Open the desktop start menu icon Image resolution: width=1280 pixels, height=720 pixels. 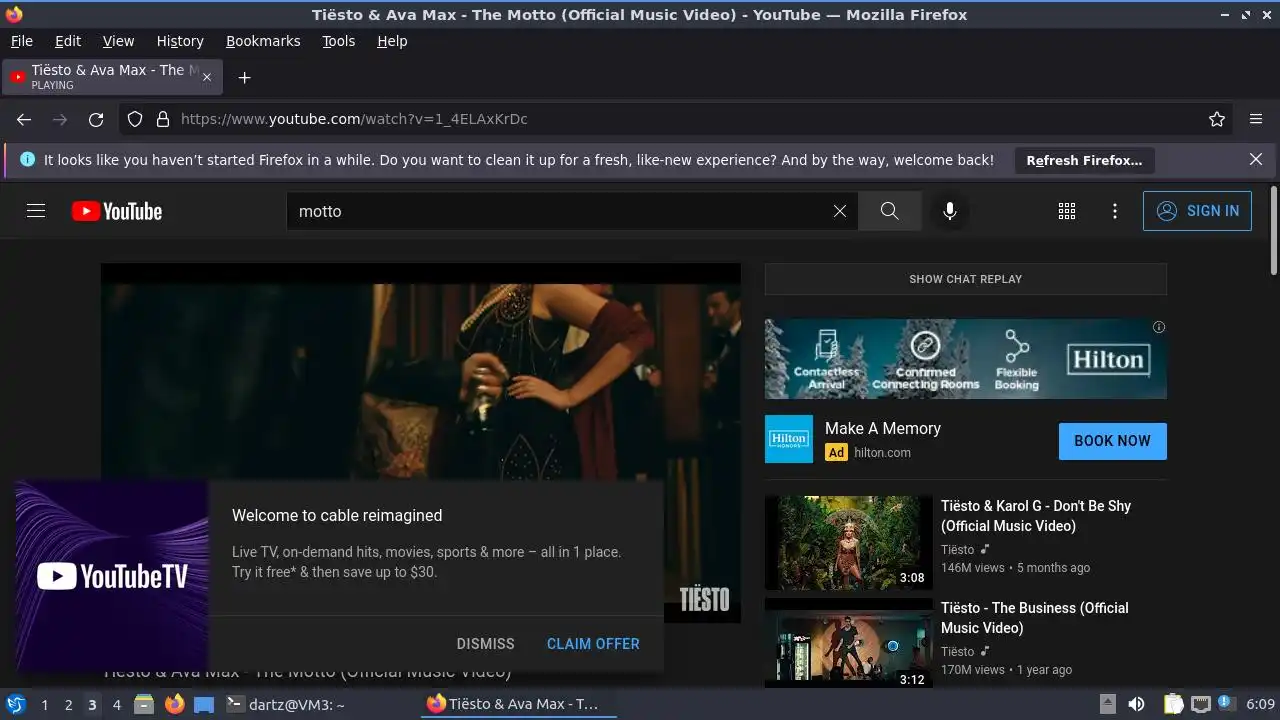16,704
